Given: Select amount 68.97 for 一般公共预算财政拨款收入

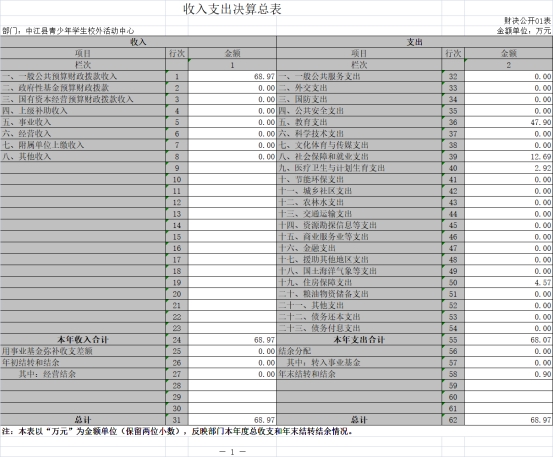Looking at the screenshot, I should tap(232, 77).
